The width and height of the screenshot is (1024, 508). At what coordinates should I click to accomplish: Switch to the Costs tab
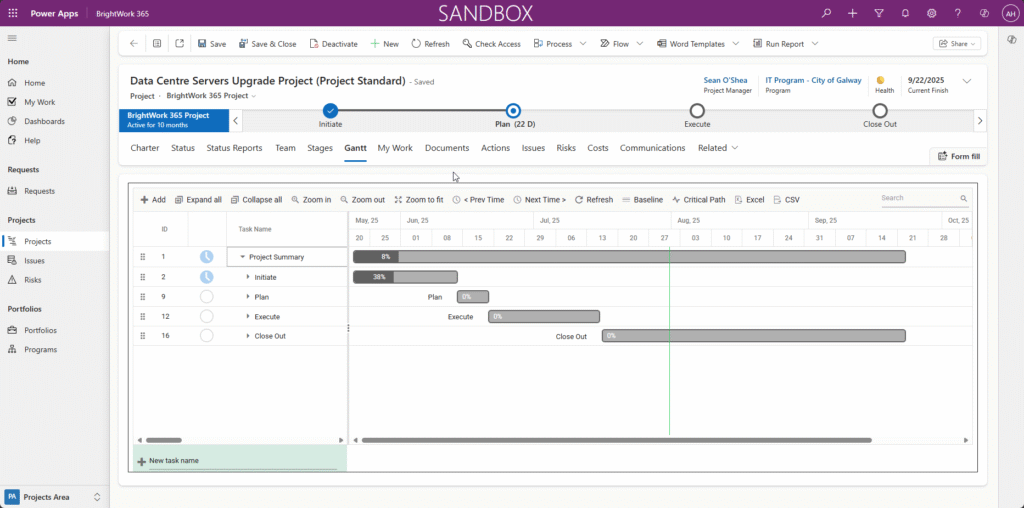598,148
